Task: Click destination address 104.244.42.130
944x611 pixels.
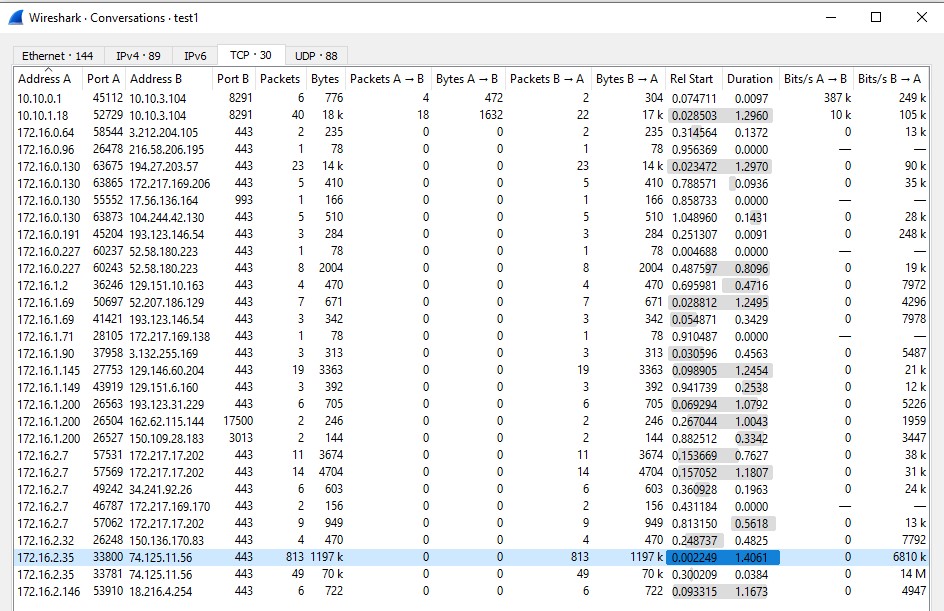Action: (x=167, y=217)
